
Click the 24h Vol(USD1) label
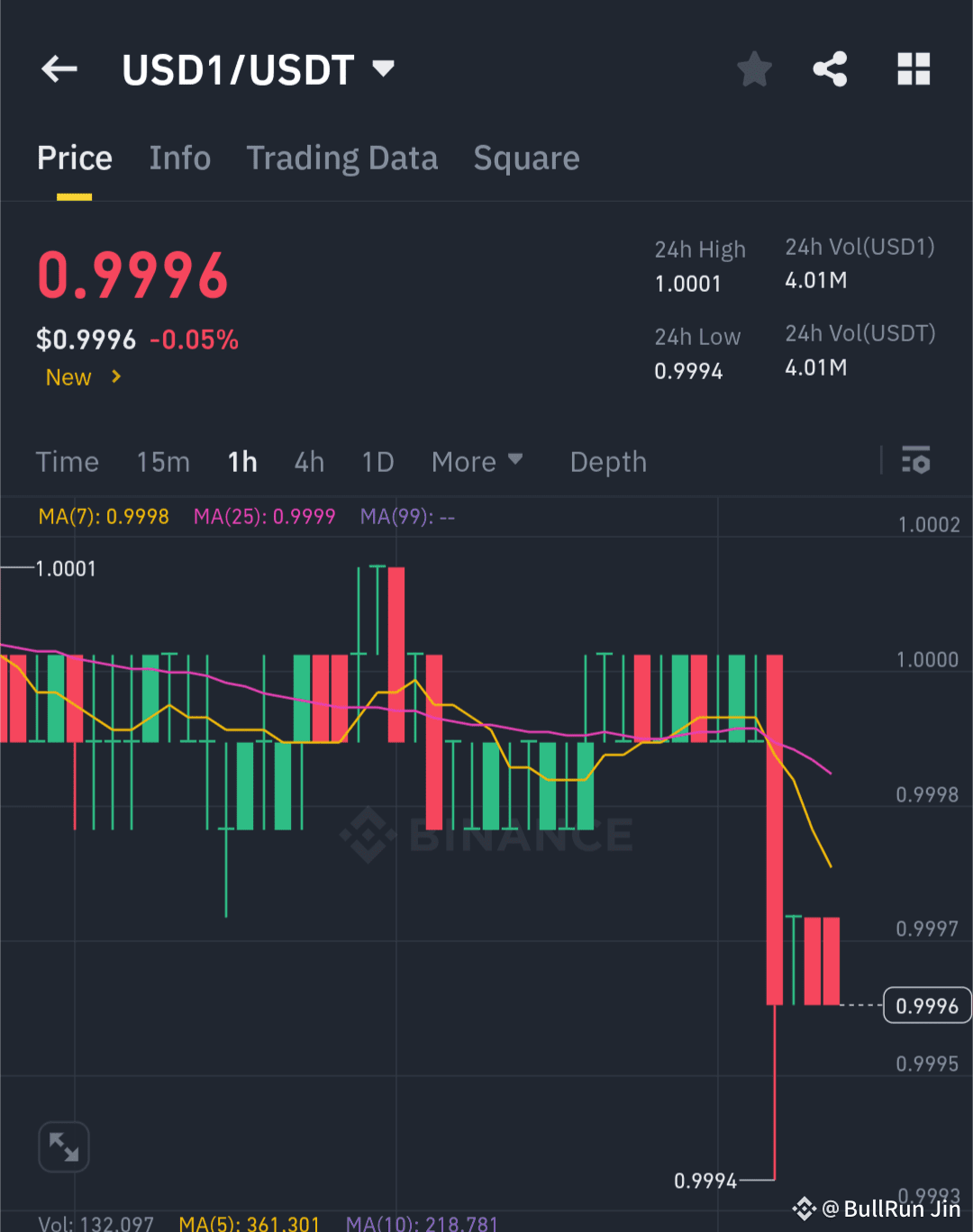[x=859, y=248]
